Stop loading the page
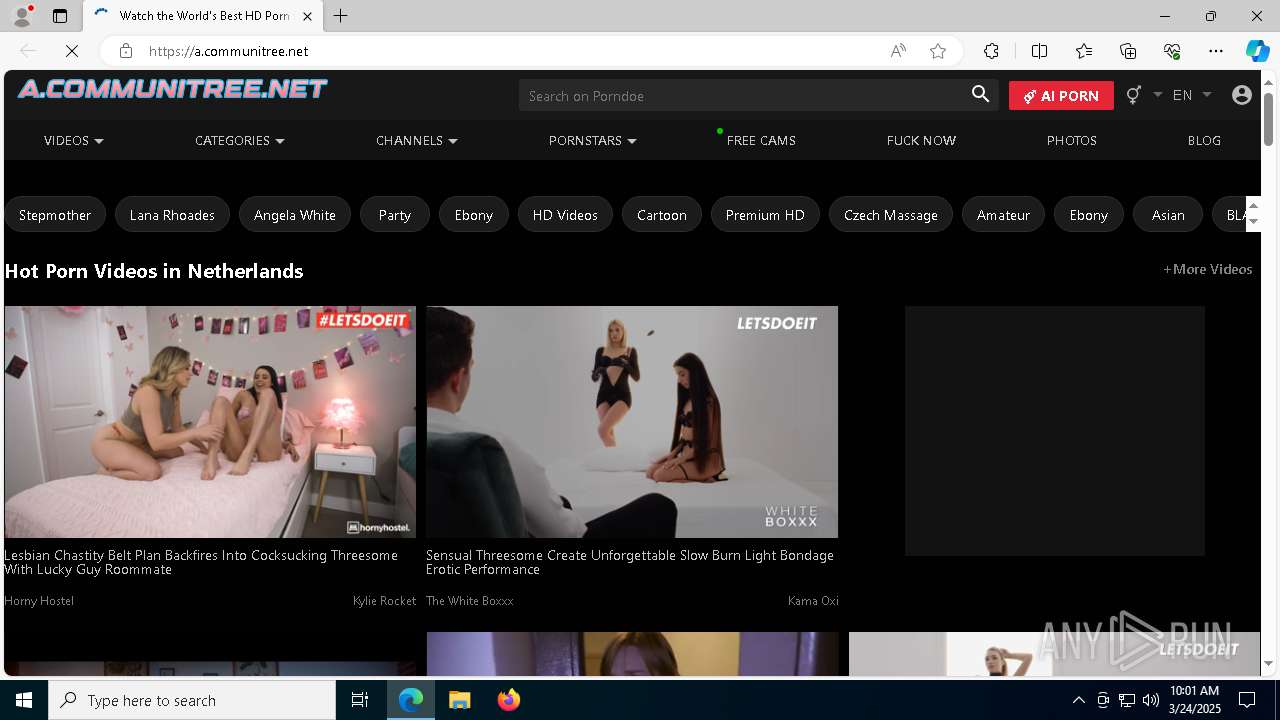The width and height of the screenshot is (1280, 720). 72,51
